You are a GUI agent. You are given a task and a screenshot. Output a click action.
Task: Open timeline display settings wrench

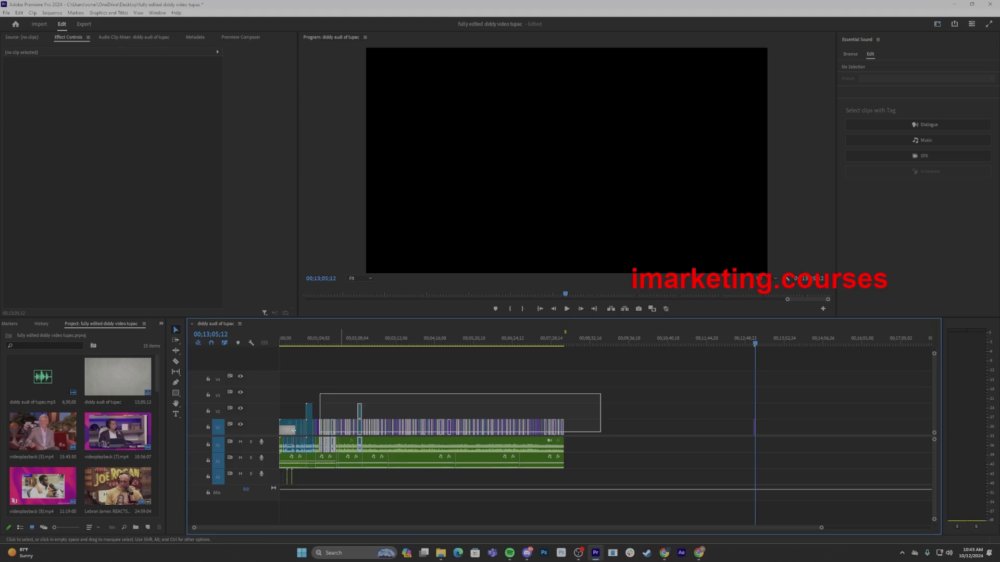coord(251,343)
